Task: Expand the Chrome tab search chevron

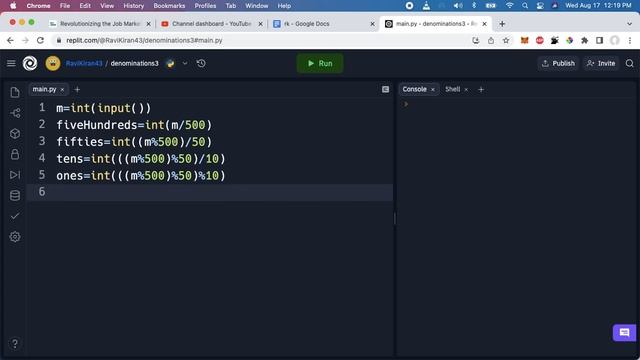Action: [x=629, y=24]
